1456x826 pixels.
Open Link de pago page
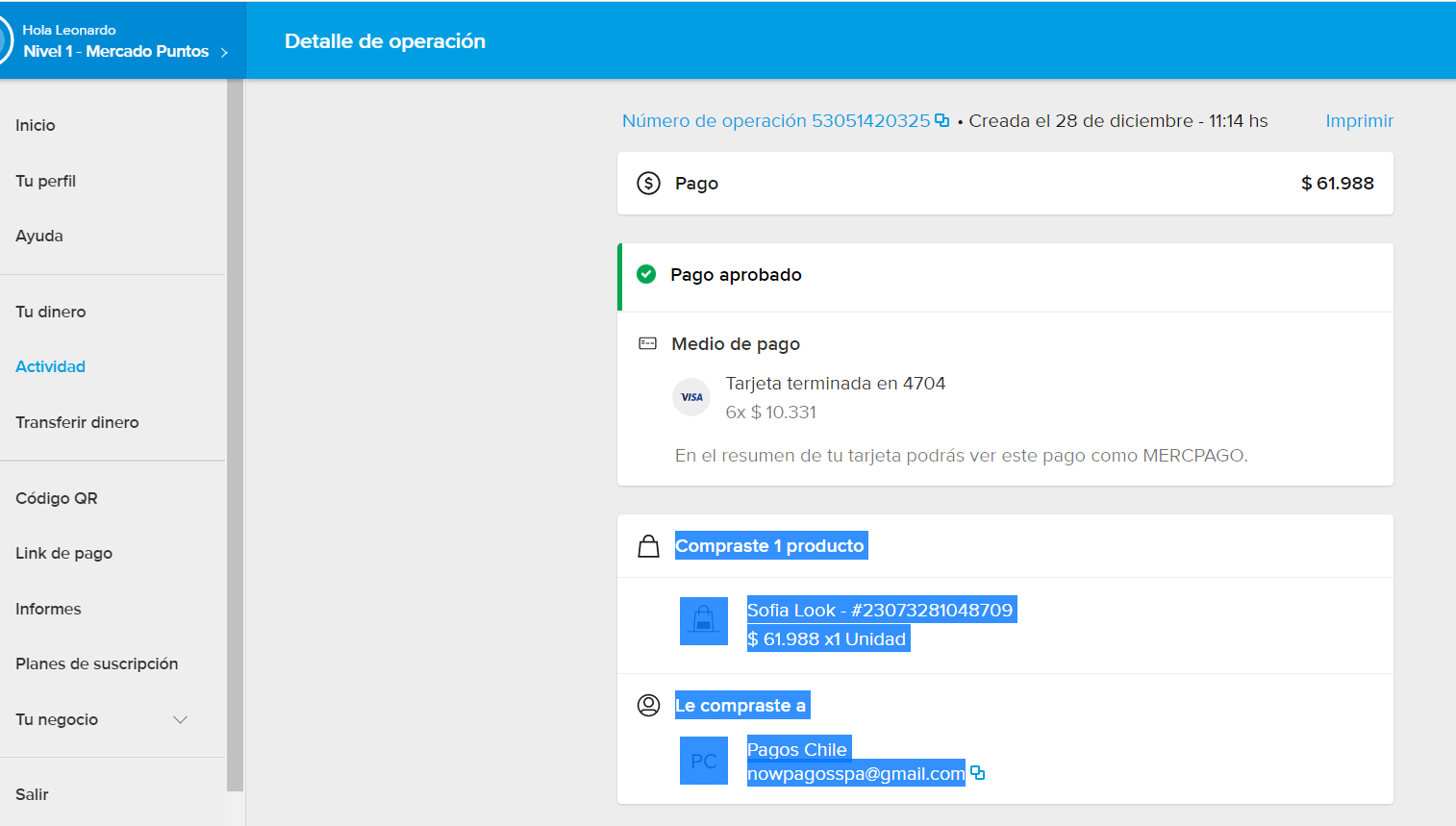[64, 553]
